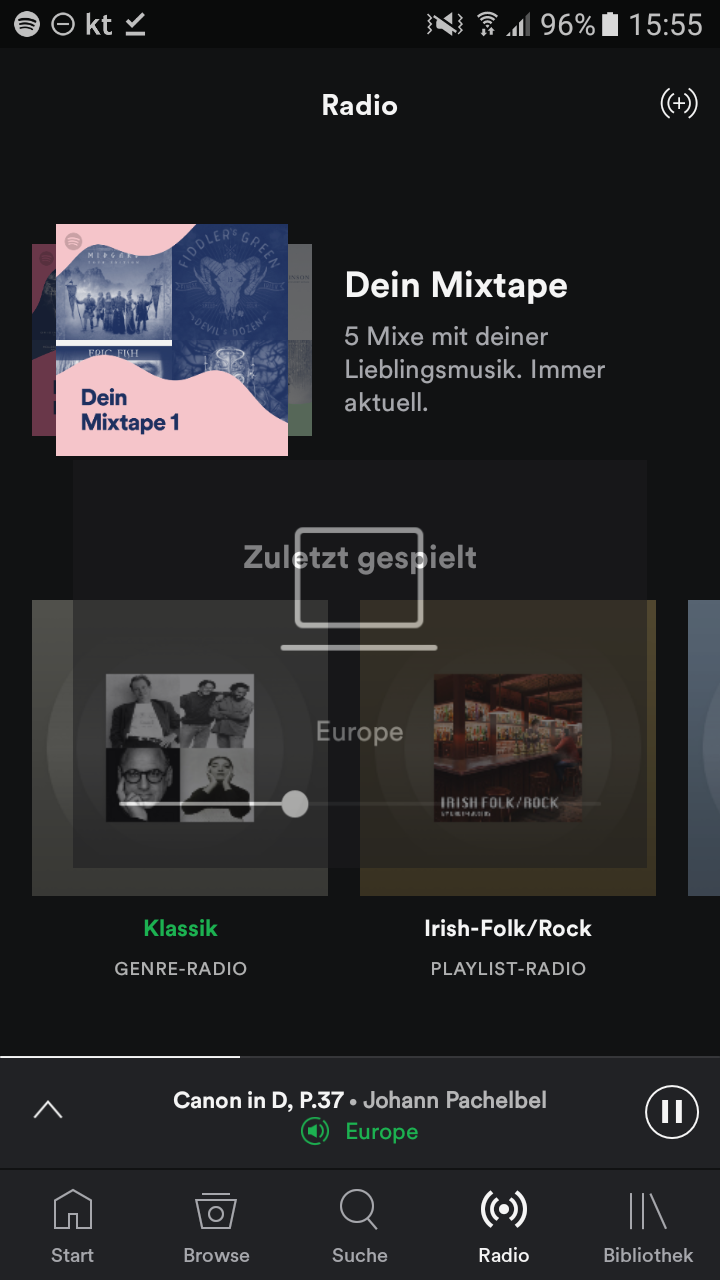Pause the Canon in D track
Viewport: 720px width, 1280px height.
pos(671,1112)
